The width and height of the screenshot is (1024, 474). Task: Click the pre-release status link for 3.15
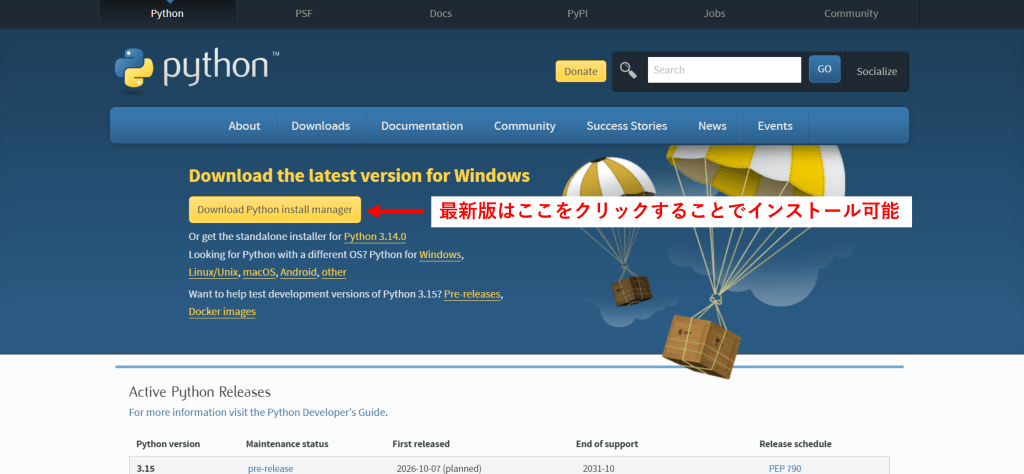[x=270, y=469]
